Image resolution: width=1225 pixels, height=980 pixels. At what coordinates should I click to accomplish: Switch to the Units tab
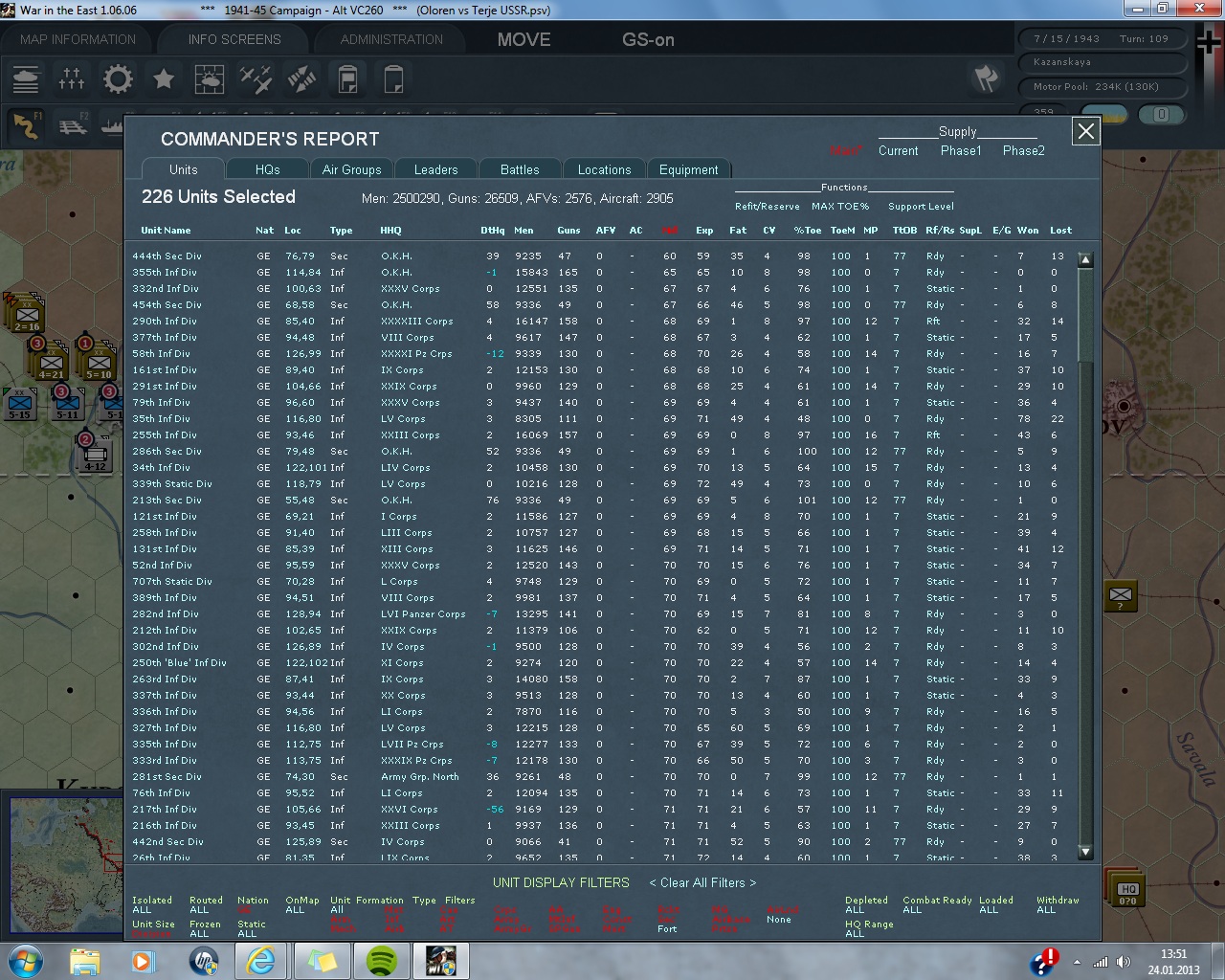coord(184,169)
